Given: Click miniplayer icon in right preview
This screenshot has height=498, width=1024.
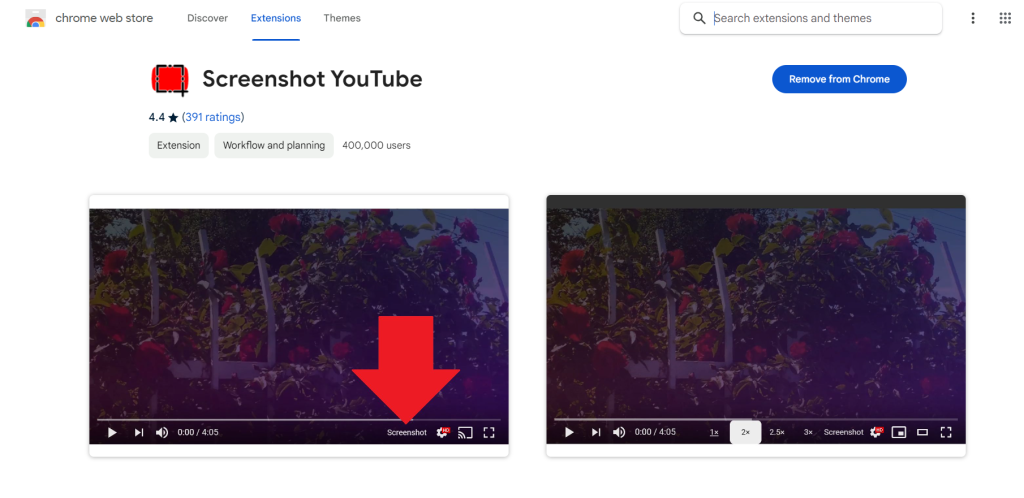Looking at the screenshot, I should pyautogui.click(x=899, y=432).
